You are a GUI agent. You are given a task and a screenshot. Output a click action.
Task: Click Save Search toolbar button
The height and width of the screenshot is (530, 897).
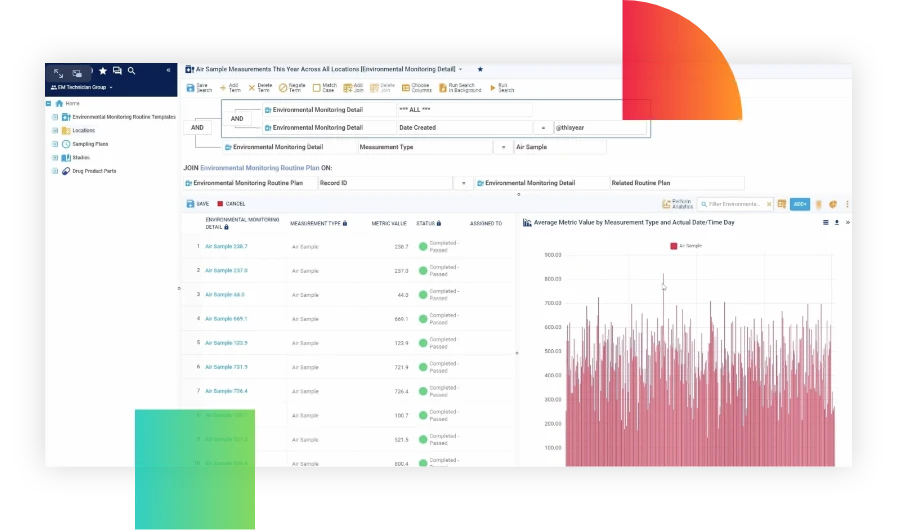pos(199,88)
